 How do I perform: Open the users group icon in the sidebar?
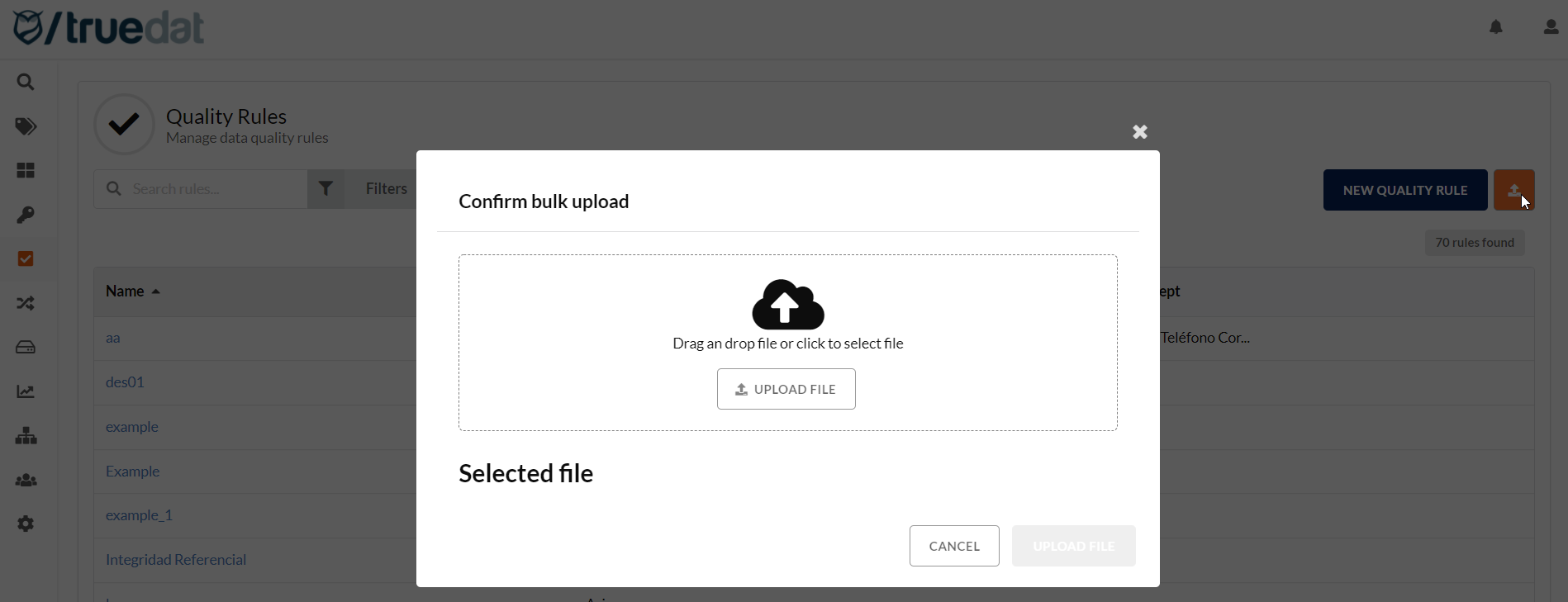pos(26,481)
